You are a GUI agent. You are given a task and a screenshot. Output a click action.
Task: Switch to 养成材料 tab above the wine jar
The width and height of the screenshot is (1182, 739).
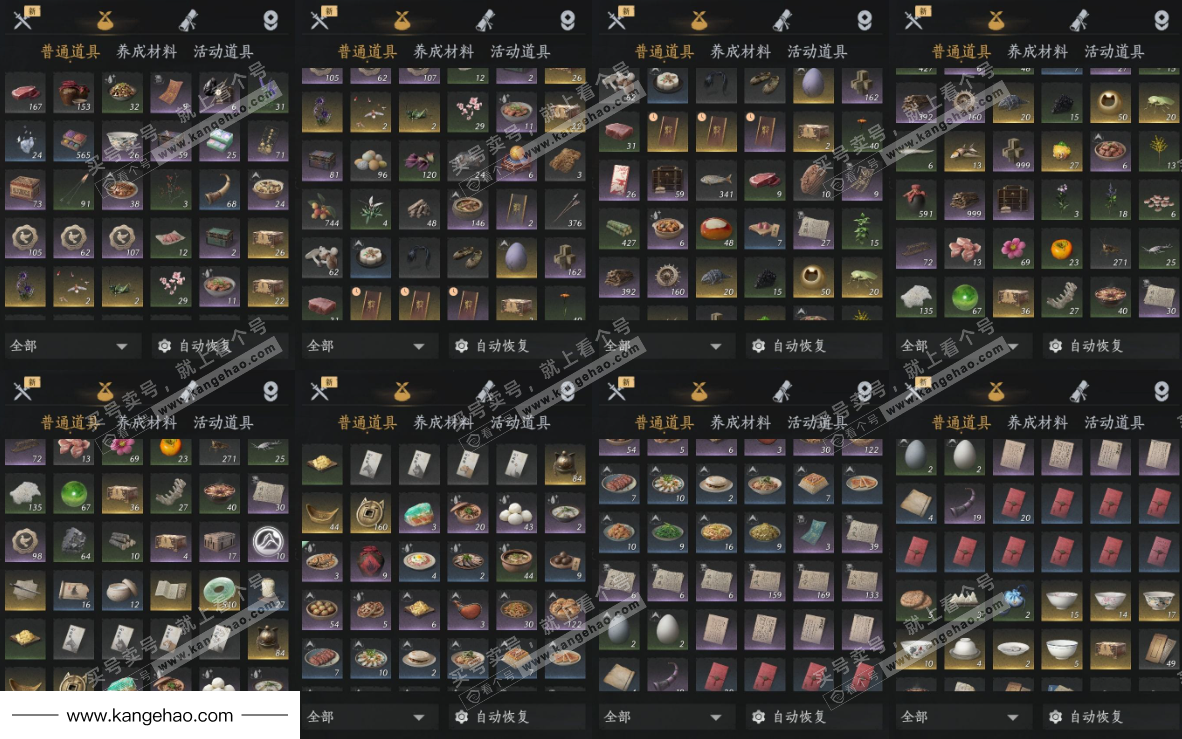[x=146, y=51]
